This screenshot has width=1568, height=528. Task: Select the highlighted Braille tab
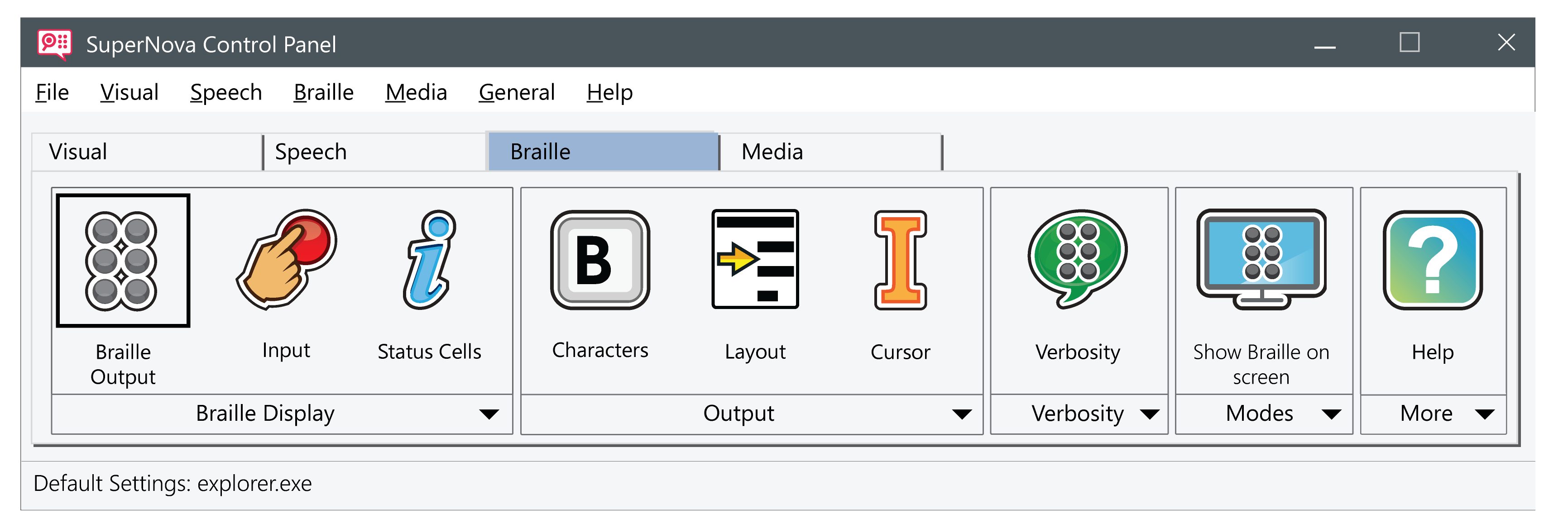603,151
